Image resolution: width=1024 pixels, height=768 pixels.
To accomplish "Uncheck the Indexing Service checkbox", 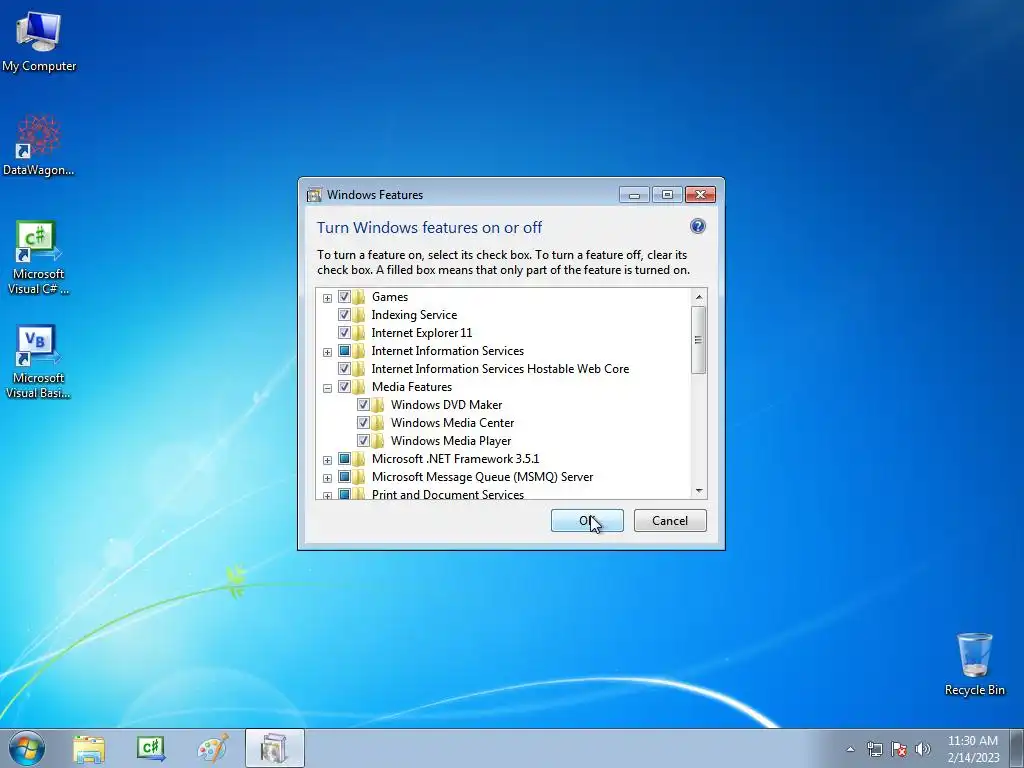I will tap(344, 315).
